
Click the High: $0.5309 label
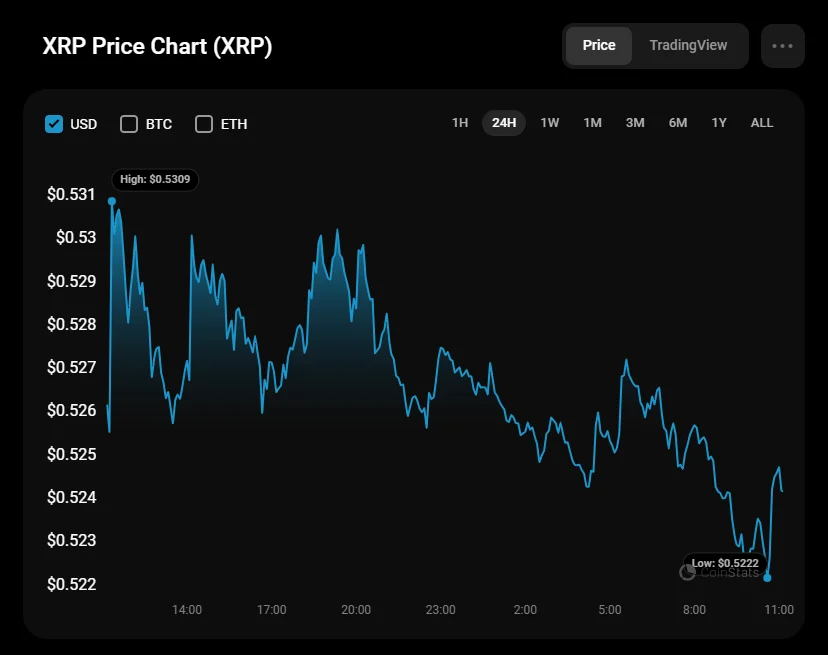click(155, 180)
